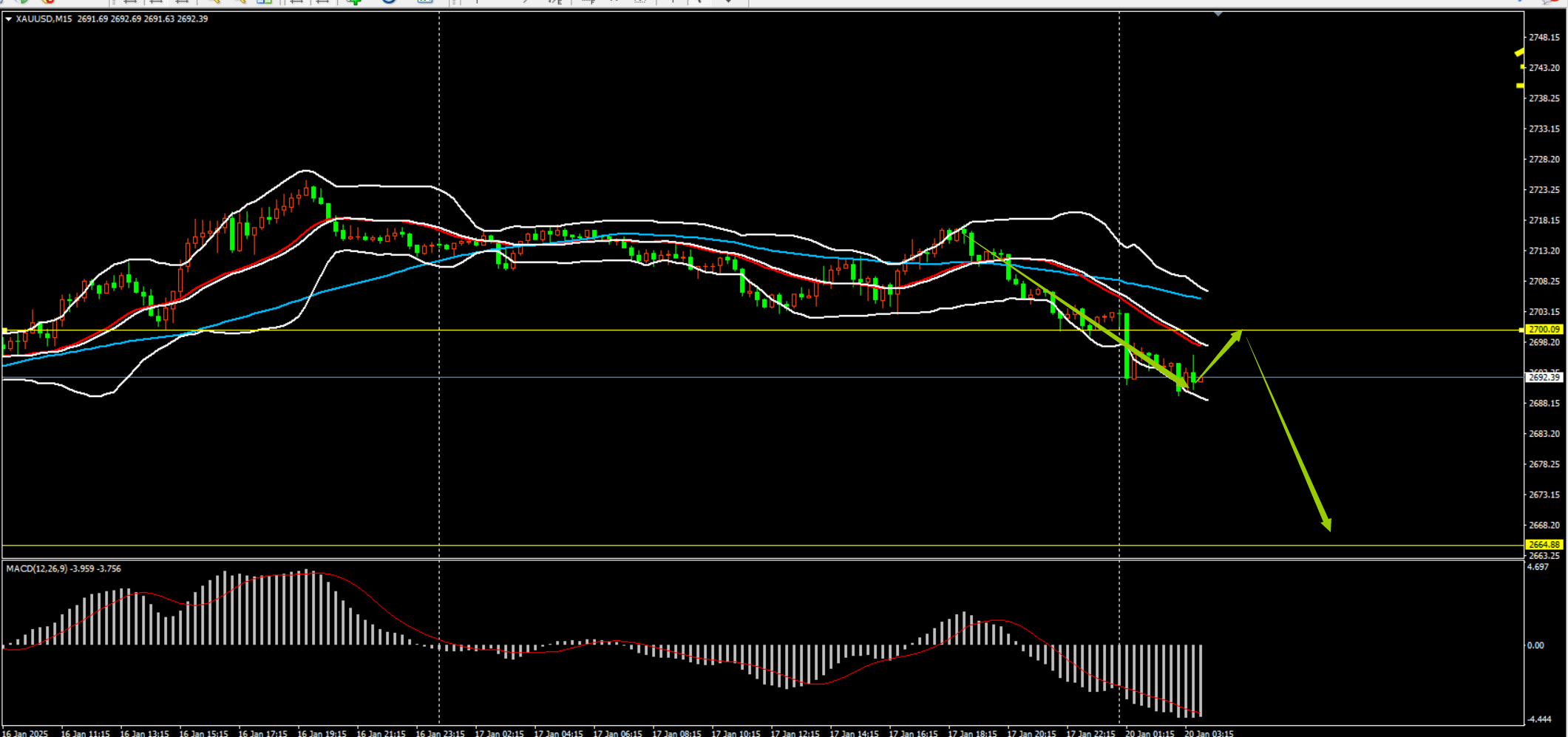Click price axis value 2738.25
1568x737 pixels.
point(1544,98)
